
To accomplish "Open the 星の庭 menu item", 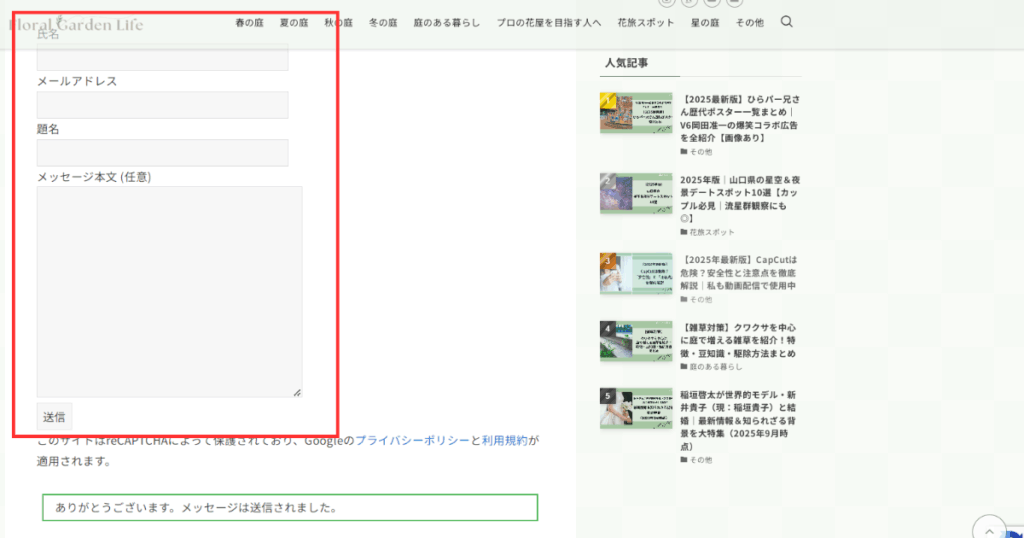I will (705, 23).
